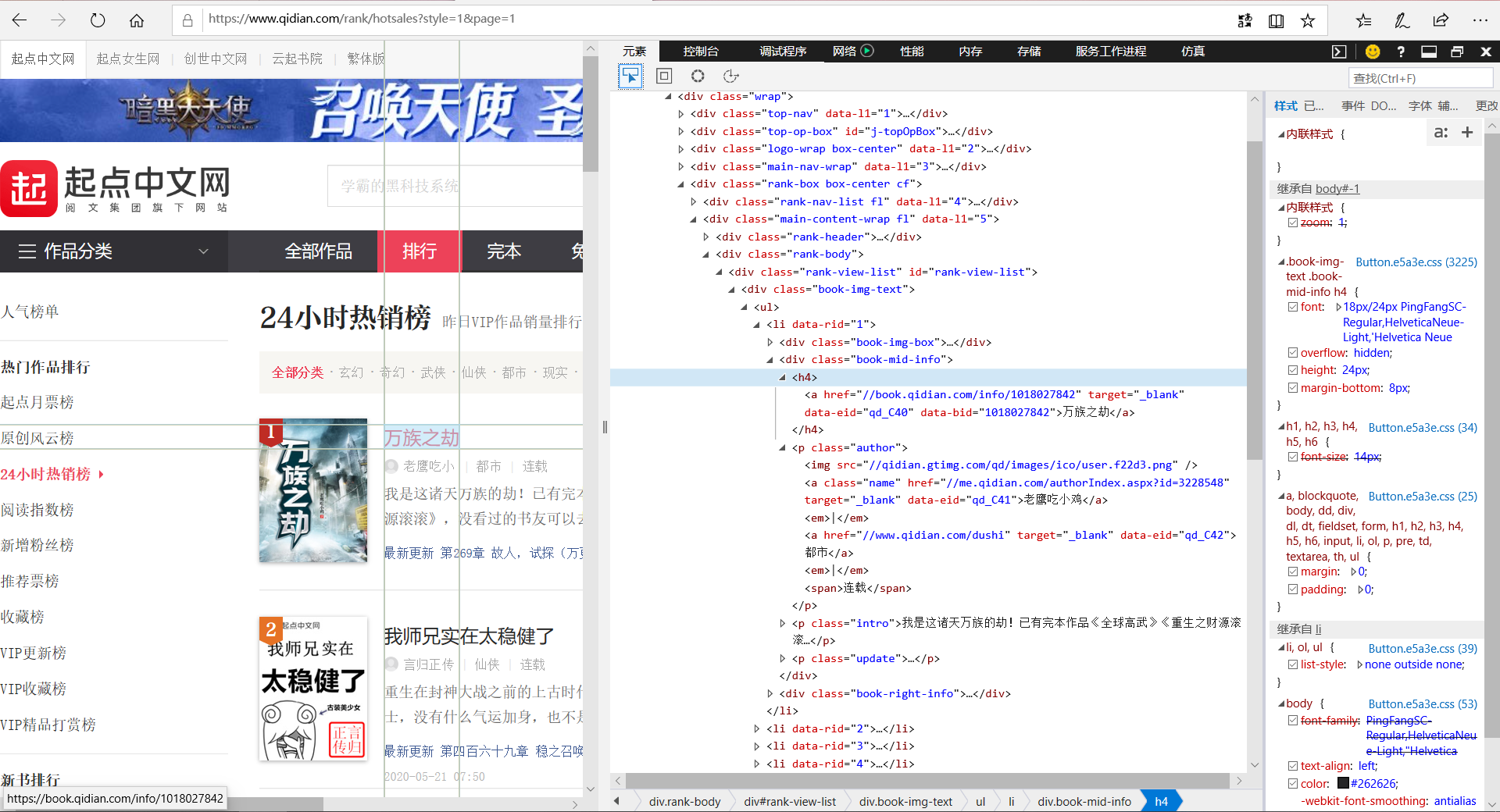
Task: Uncheck the zoom style property
Action: point(1293,223)
